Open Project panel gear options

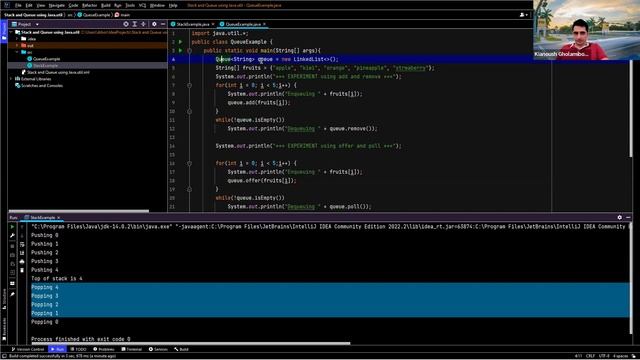coord(154,24)
